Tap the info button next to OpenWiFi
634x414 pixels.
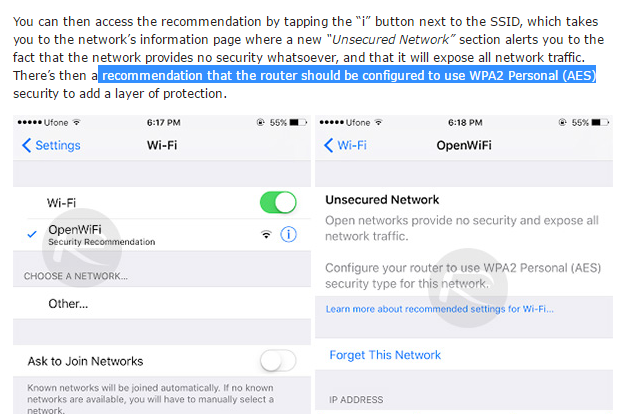(x=289, y=235)
